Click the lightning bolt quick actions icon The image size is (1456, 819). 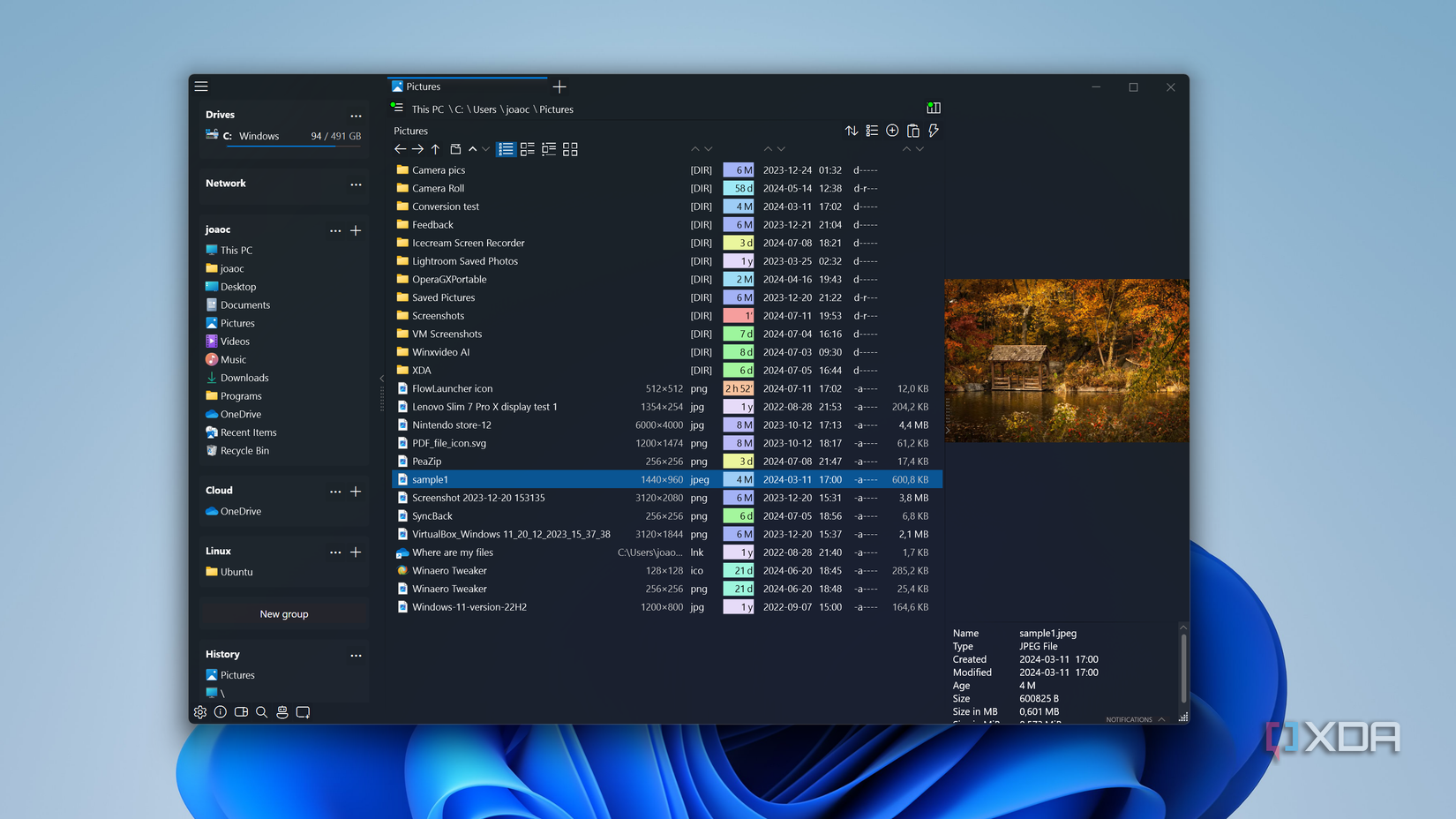(934, 131)
